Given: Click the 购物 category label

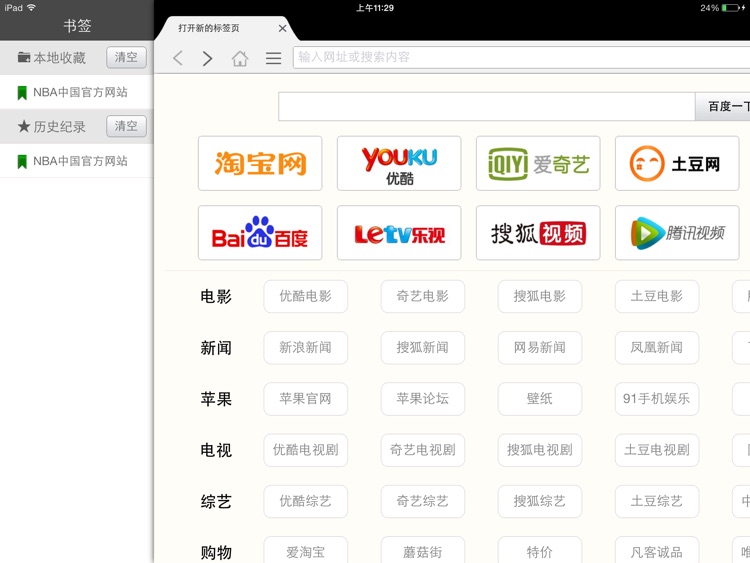Looking at the screenshot, I should pos(216,552).
